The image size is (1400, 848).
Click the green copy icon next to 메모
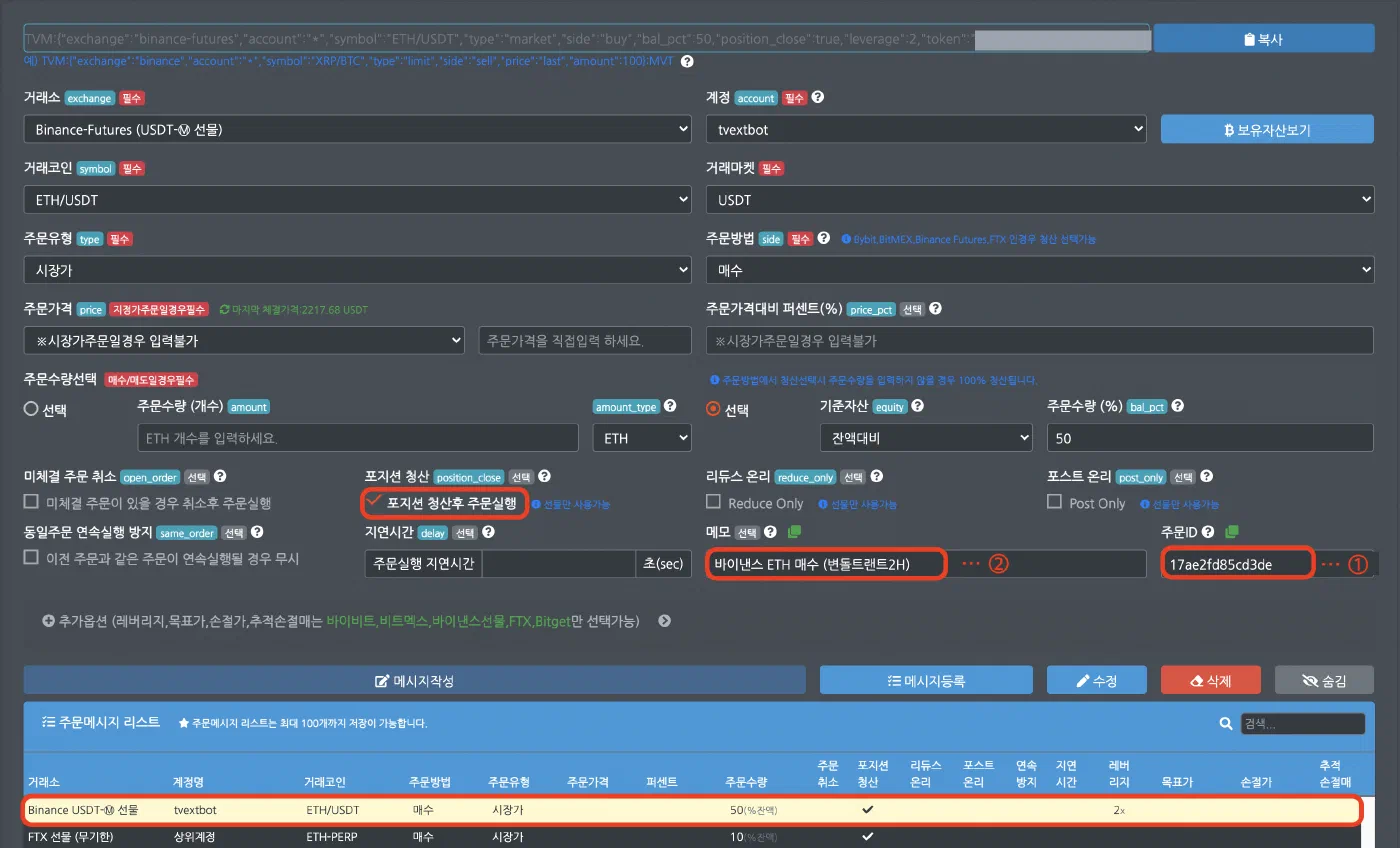(x=794, y=532)
